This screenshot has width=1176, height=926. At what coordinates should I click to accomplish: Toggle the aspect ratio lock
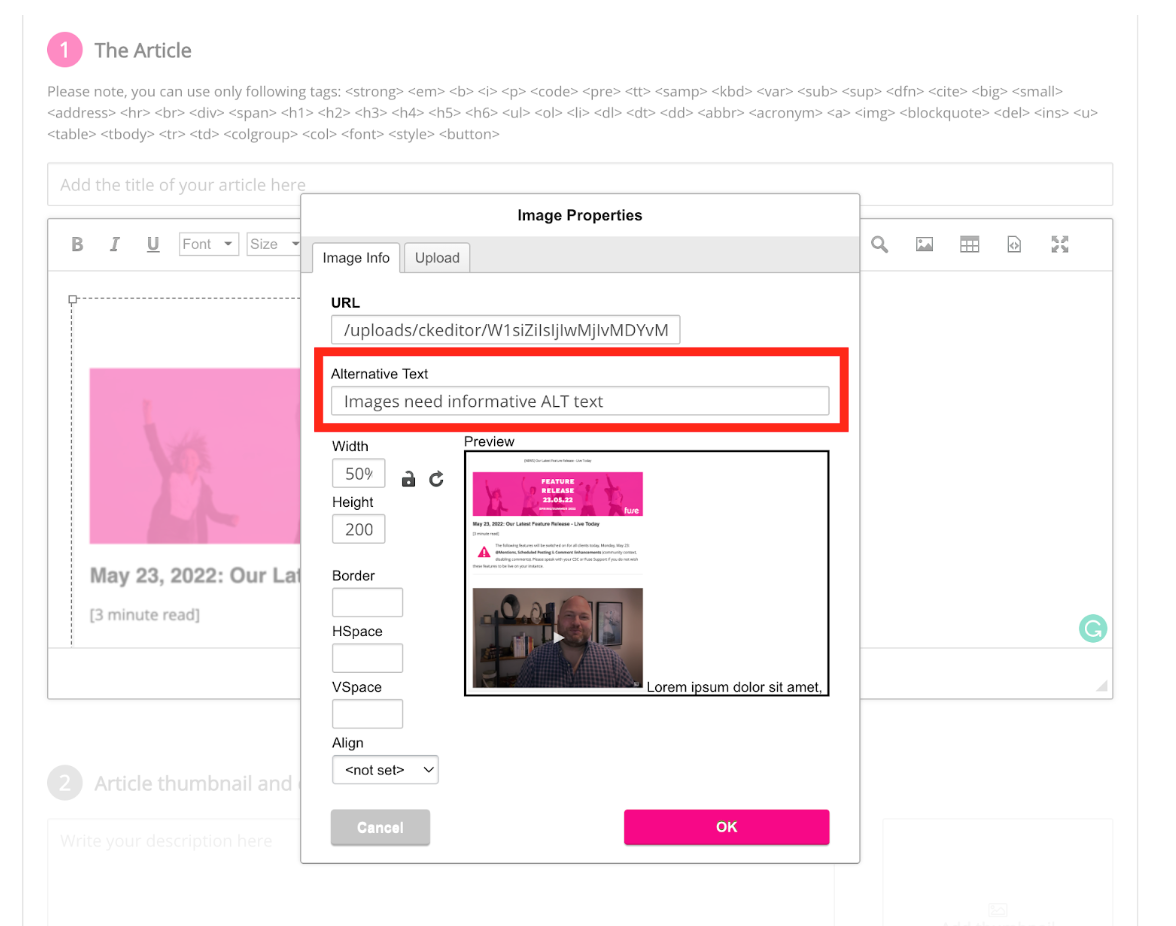pyautogui.click(x=408, y=478)
